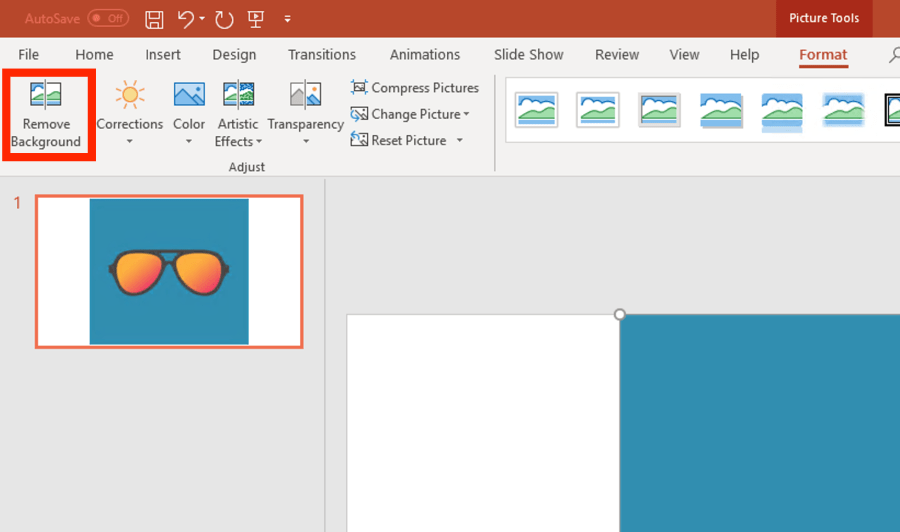Screen dimensions: 900x532
Task: Apply the first picture style, Simple Frame White
Action: (536, 110)
